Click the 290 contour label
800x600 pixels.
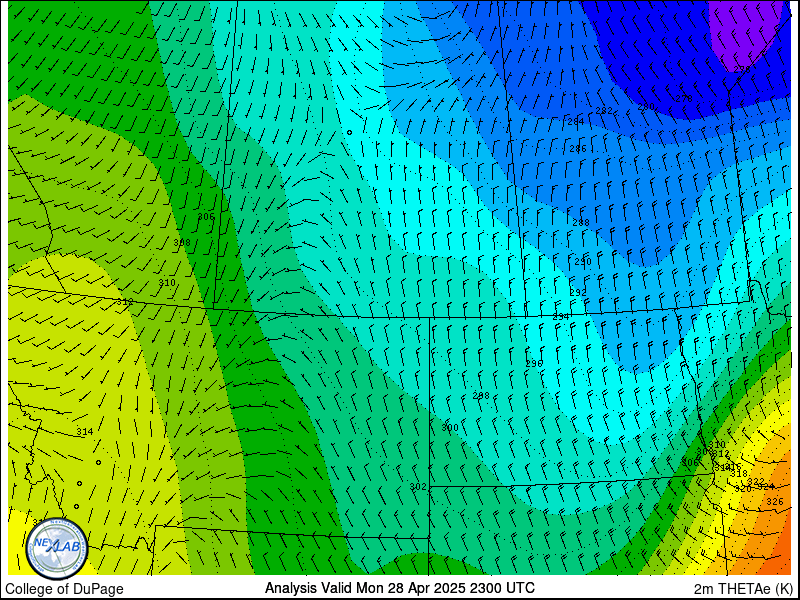[583, 262]
